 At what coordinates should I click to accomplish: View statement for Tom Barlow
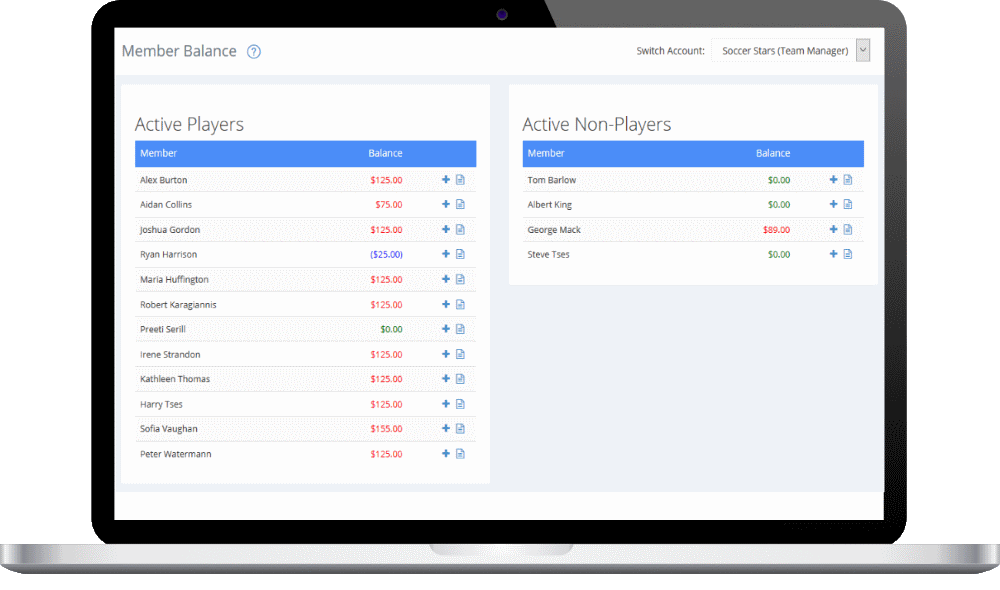(x=848, y=180)
